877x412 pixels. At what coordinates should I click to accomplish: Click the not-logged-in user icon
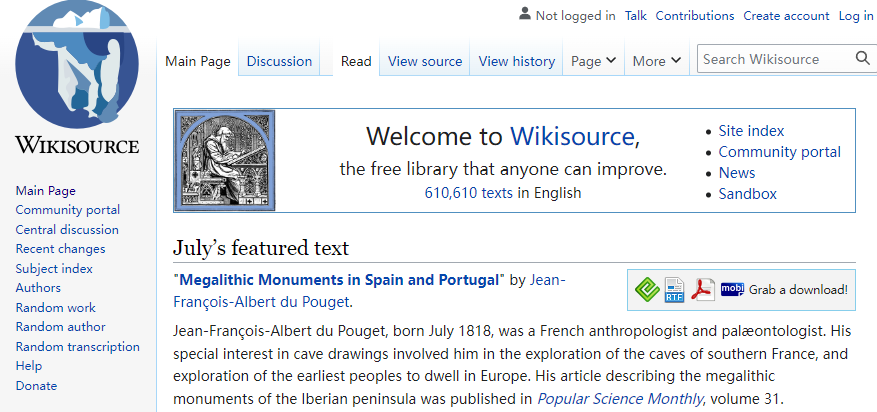click(x=525, y=14)
